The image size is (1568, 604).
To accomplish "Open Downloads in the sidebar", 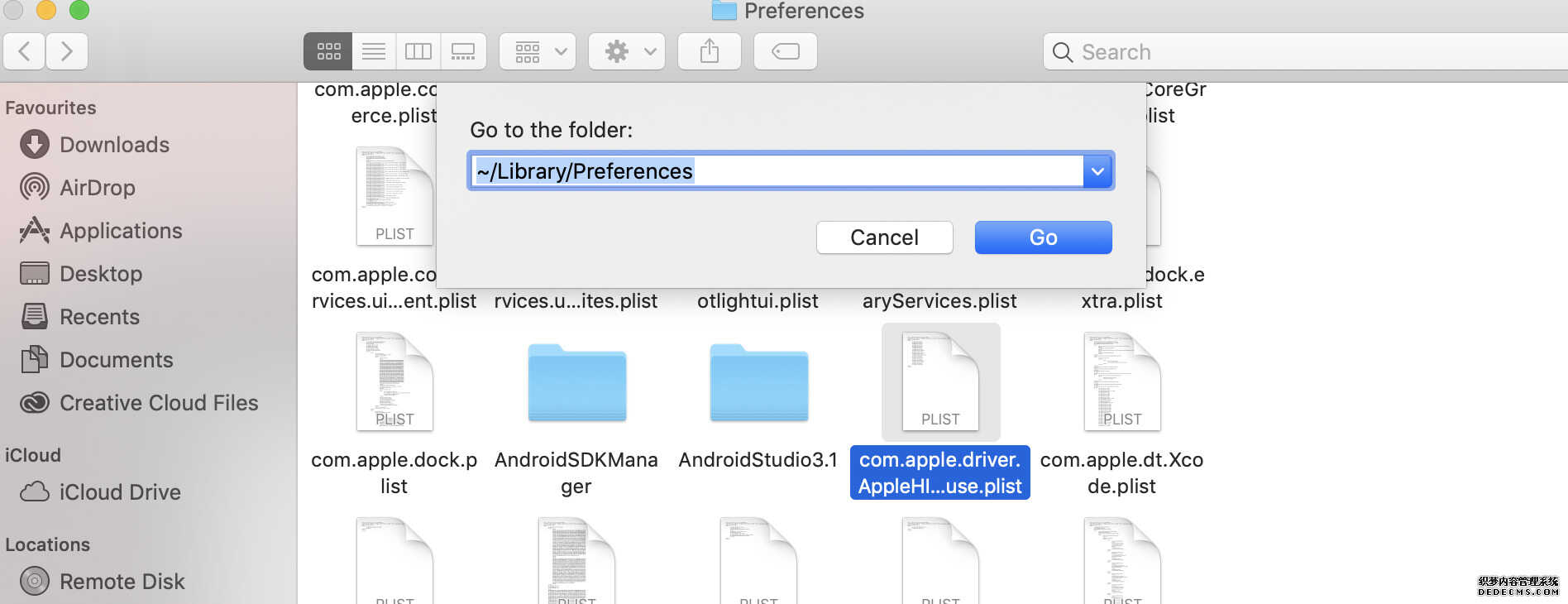I will point(114,145).
